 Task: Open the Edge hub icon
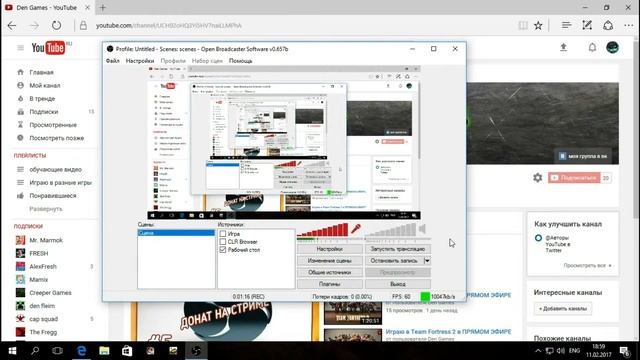[x=566, y=25]
